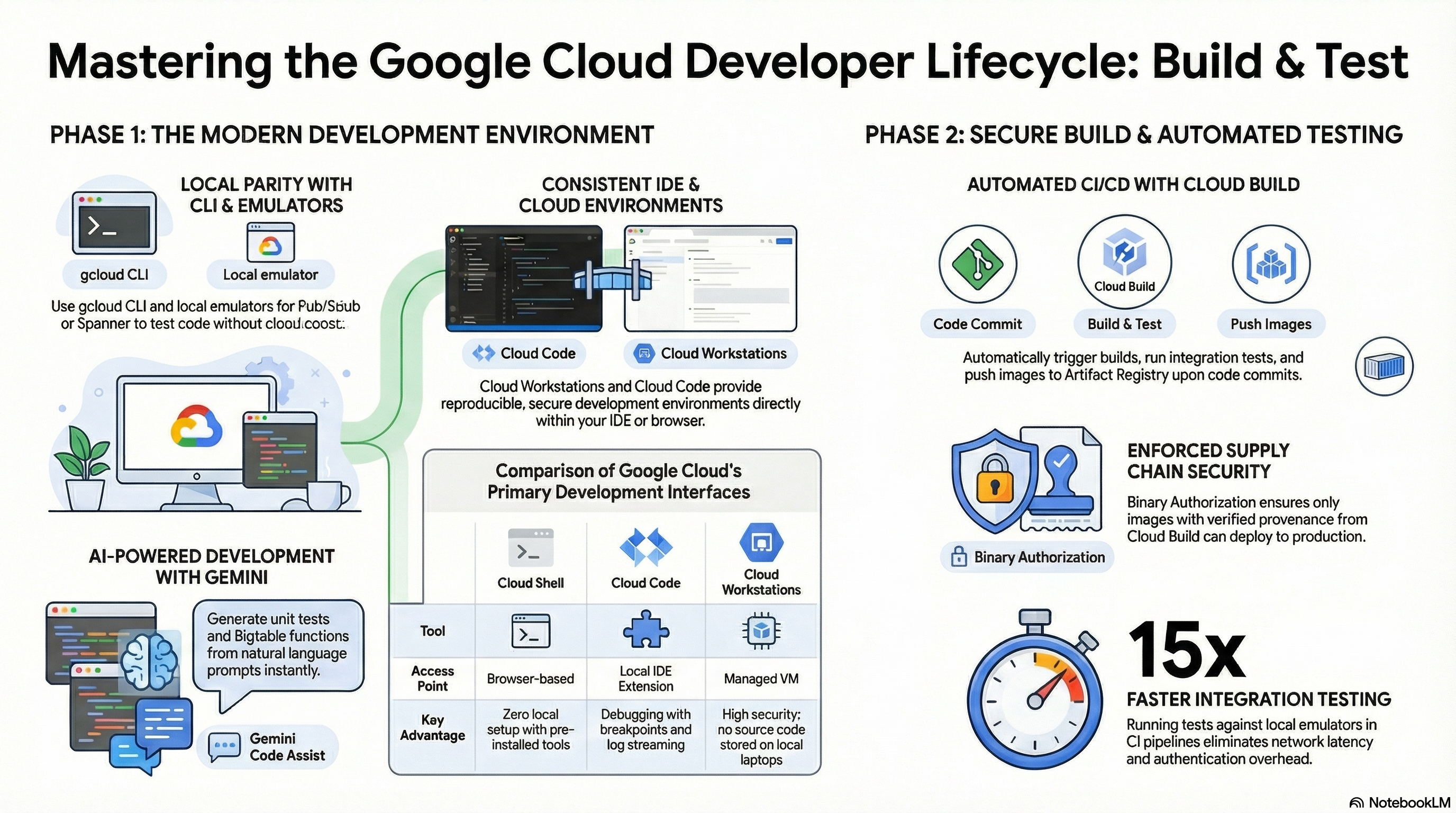Click the Google Cloud logo on monitor
Screen dimensions: 1456x813
coord(196,426)
